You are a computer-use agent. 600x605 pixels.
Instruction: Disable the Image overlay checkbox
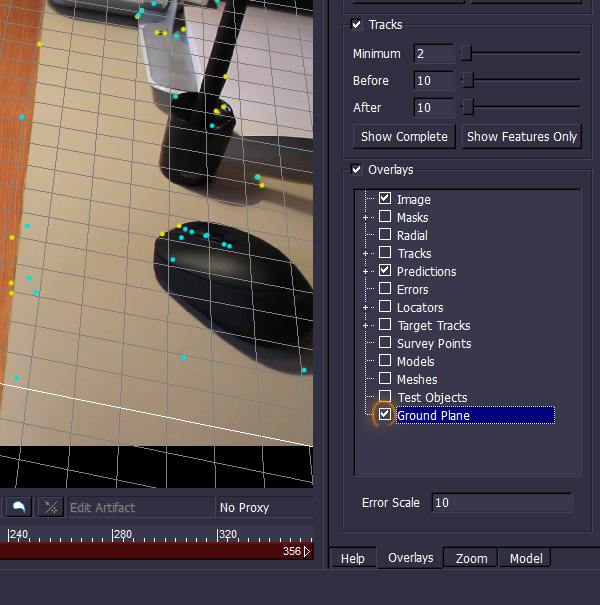(385, 199)
